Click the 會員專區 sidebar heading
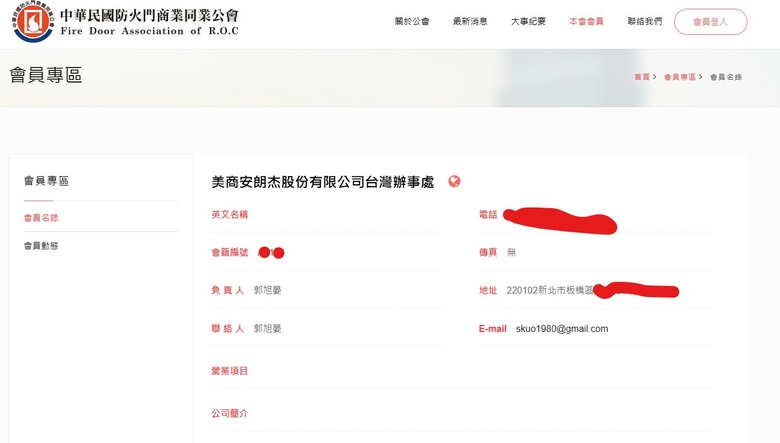 pos(46,181)
